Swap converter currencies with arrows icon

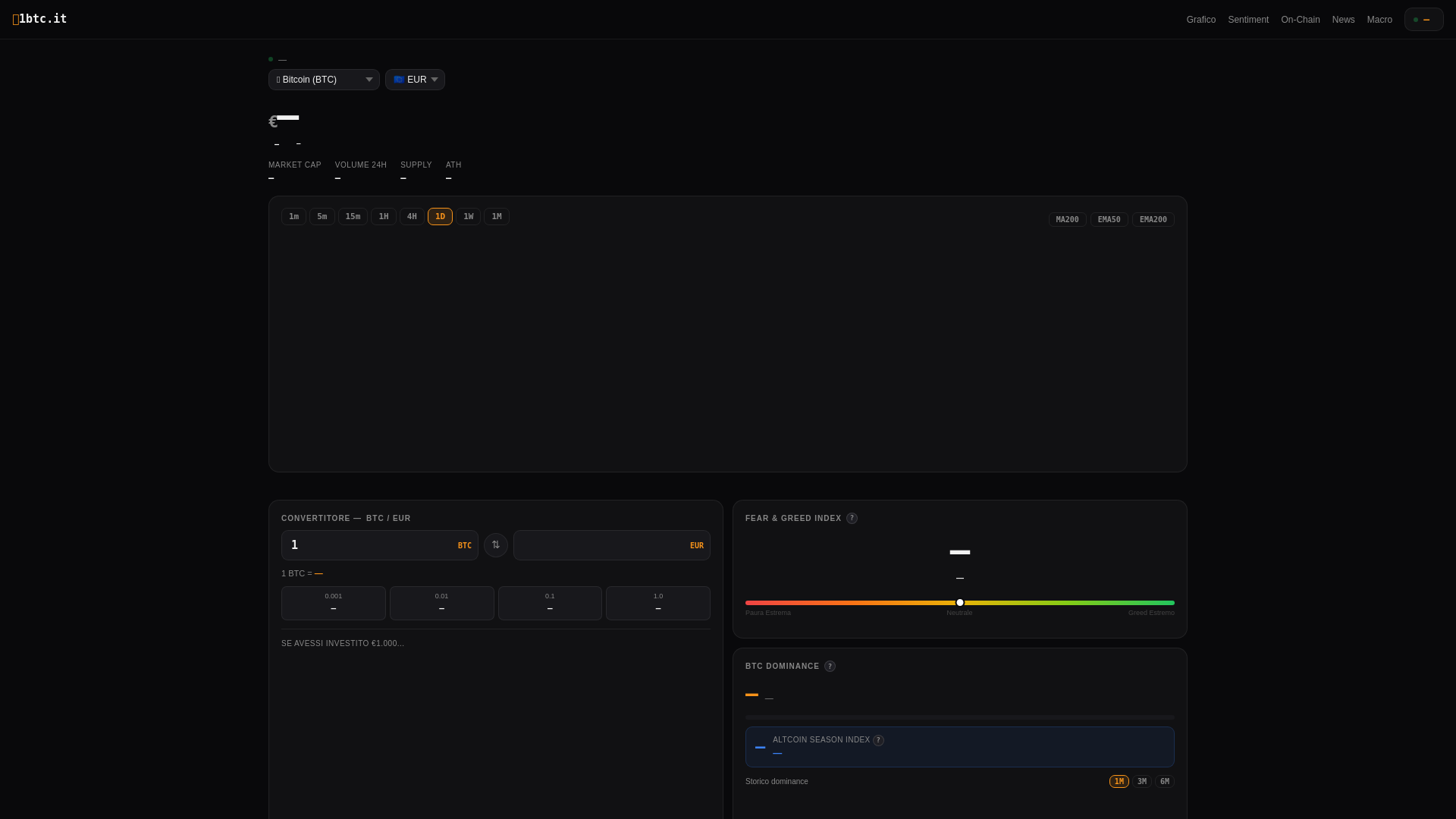pos(496,545)
